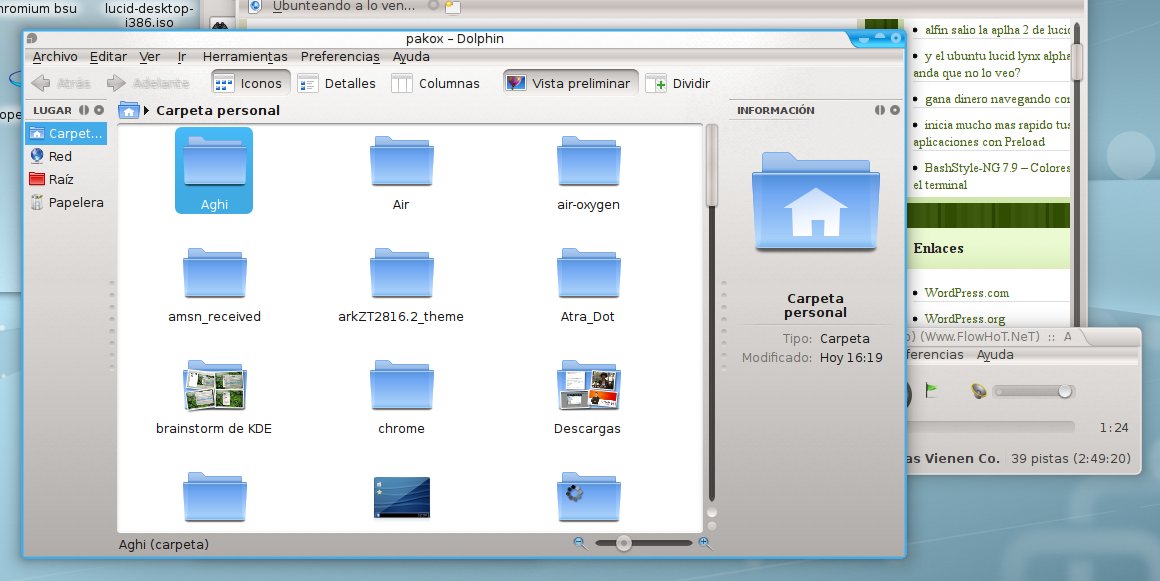Go forward with Adelante arrow
The image size is (1160, 581).
147,83
